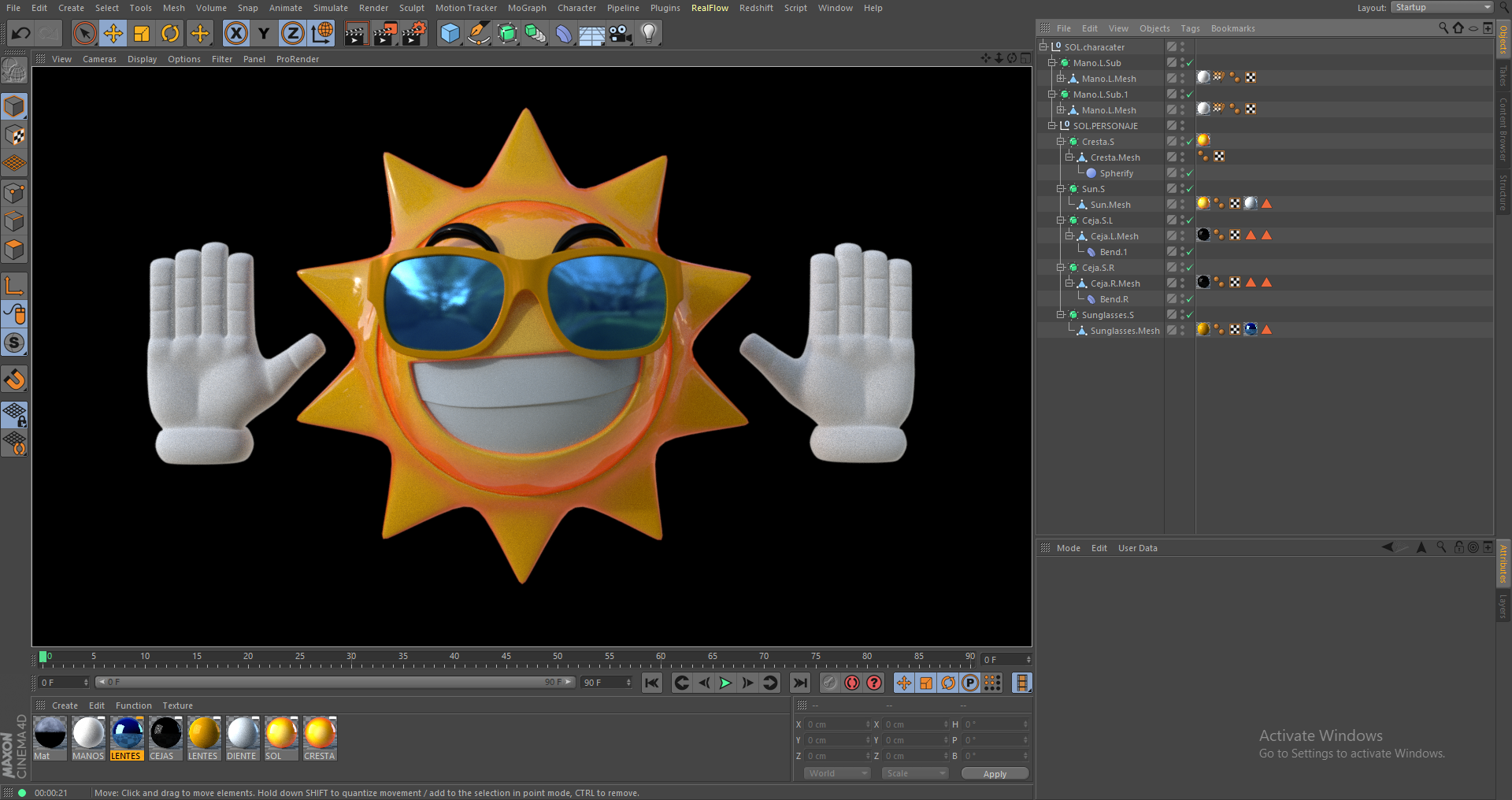Click the Camera object icon

621,33
